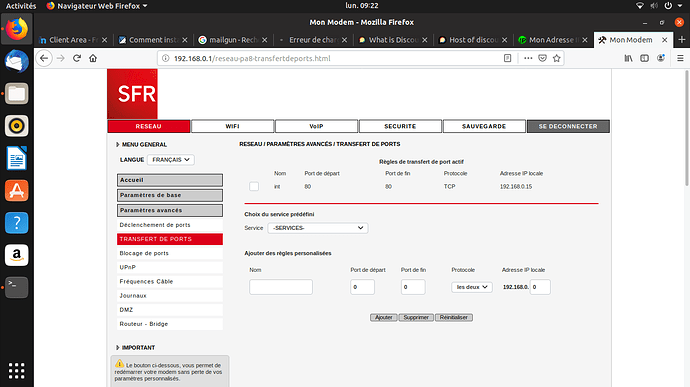Open Accueil in the side menu
The height and width of the screenshot is (387, 690).
(170, 180)
